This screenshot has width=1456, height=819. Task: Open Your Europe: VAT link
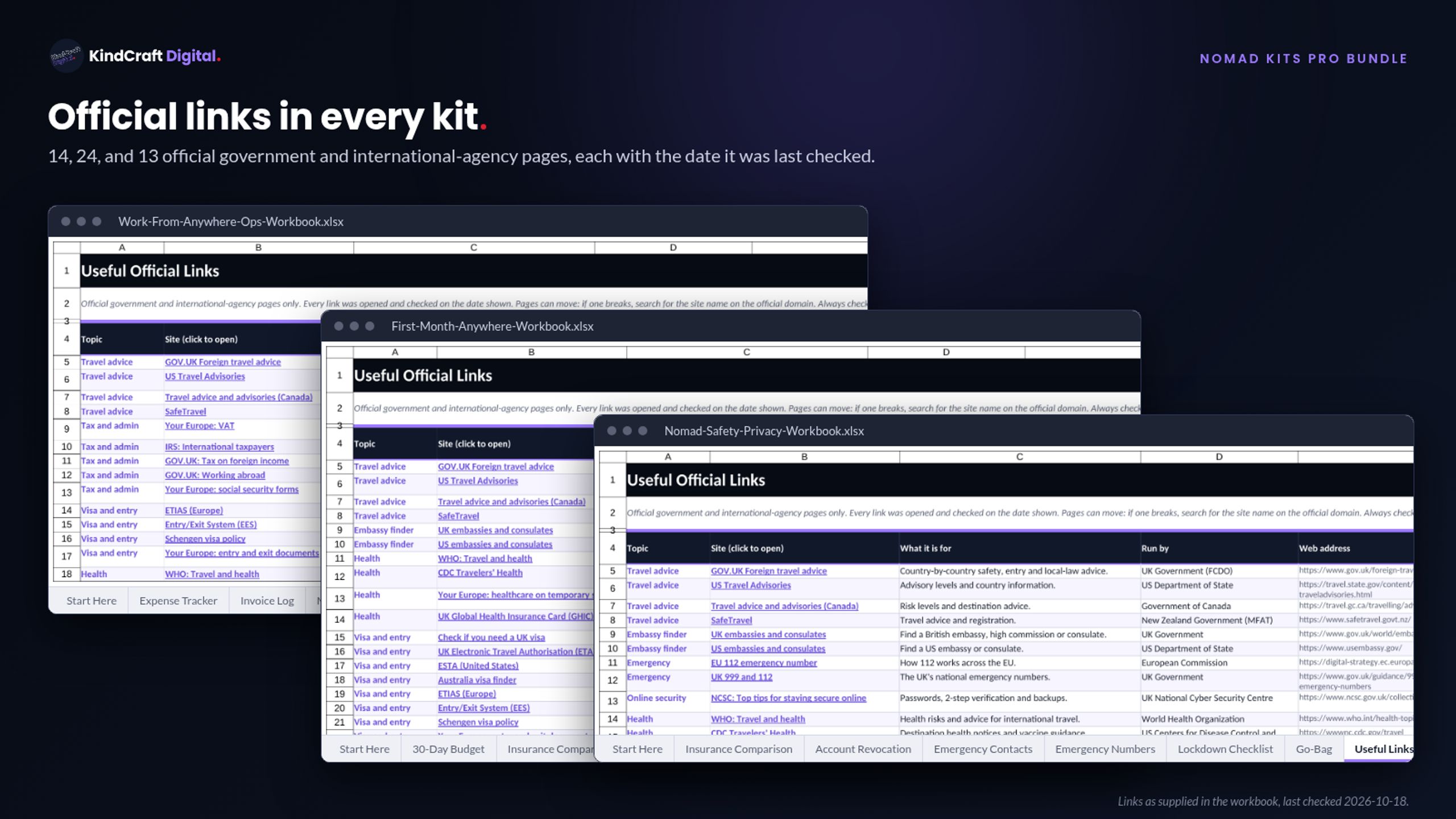coord(199,425)
